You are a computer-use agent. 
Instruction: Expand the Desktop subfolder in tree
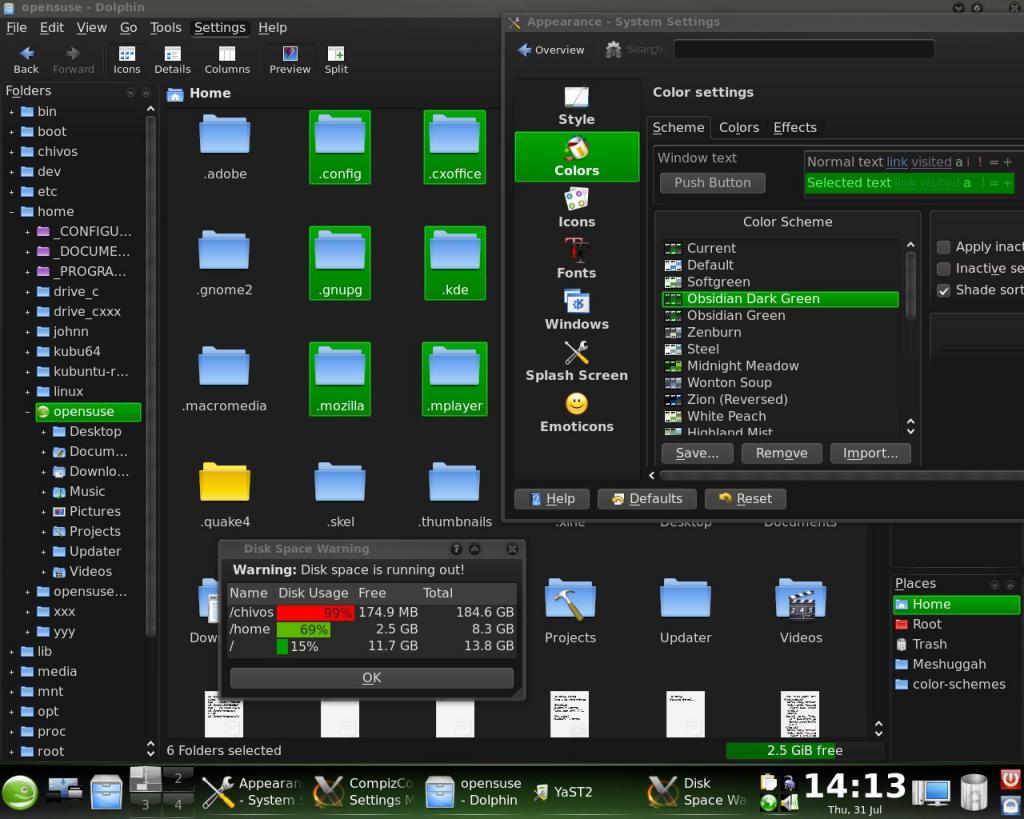[x=43, y=432]
